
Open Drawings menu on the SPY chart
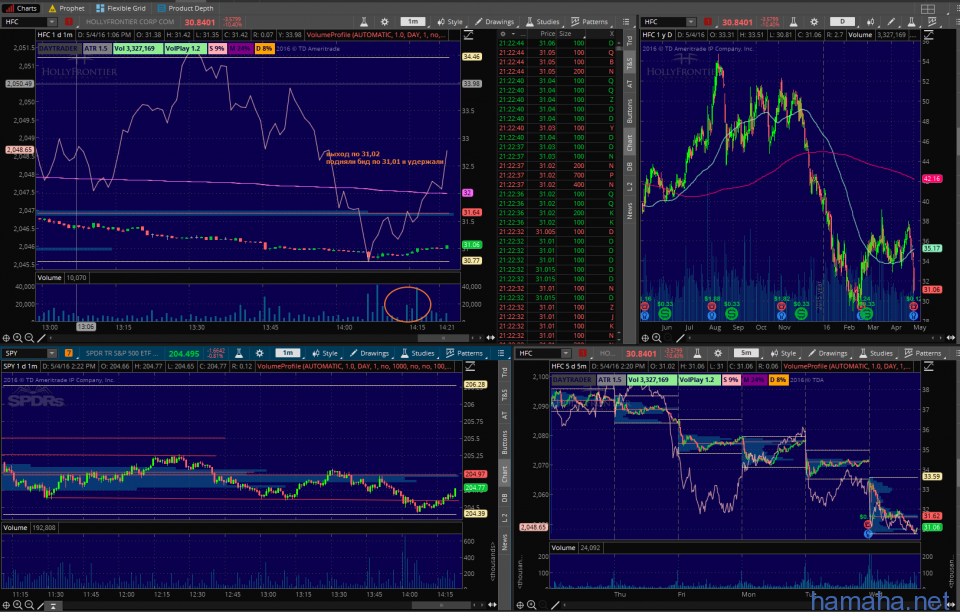coord(369,353)
